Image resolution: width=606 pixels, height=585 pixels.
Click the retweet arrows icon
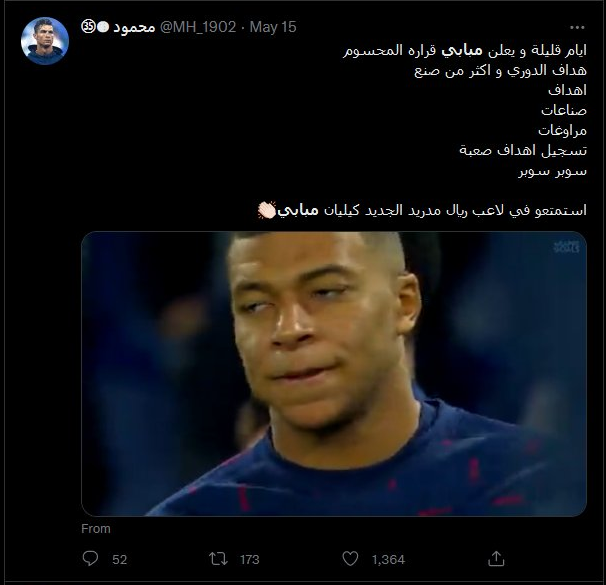point(218,559)
